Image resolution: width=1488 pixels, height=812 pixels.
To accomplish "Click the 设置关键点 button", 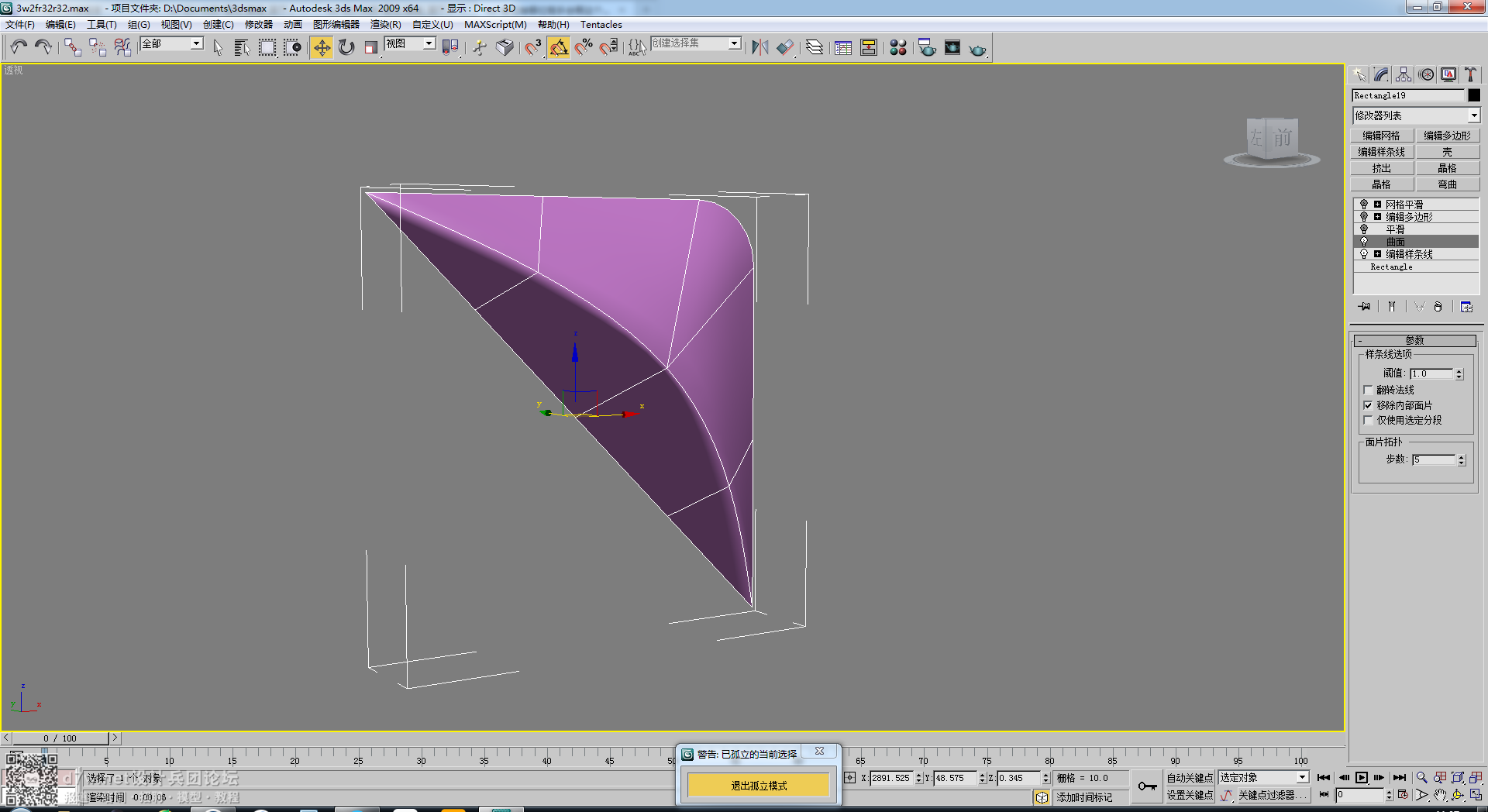I will point(1190,795).
